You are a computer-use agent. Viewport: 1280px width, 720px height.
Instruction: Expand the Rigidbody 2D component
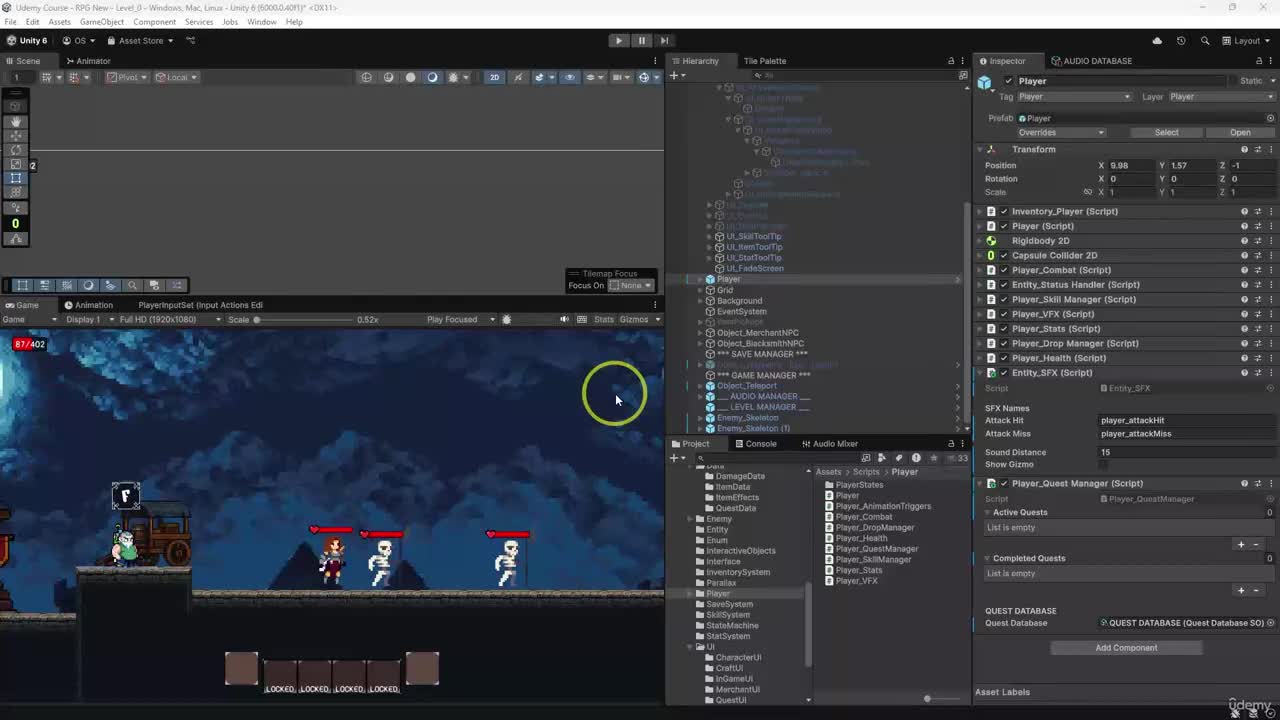[980, 241]
